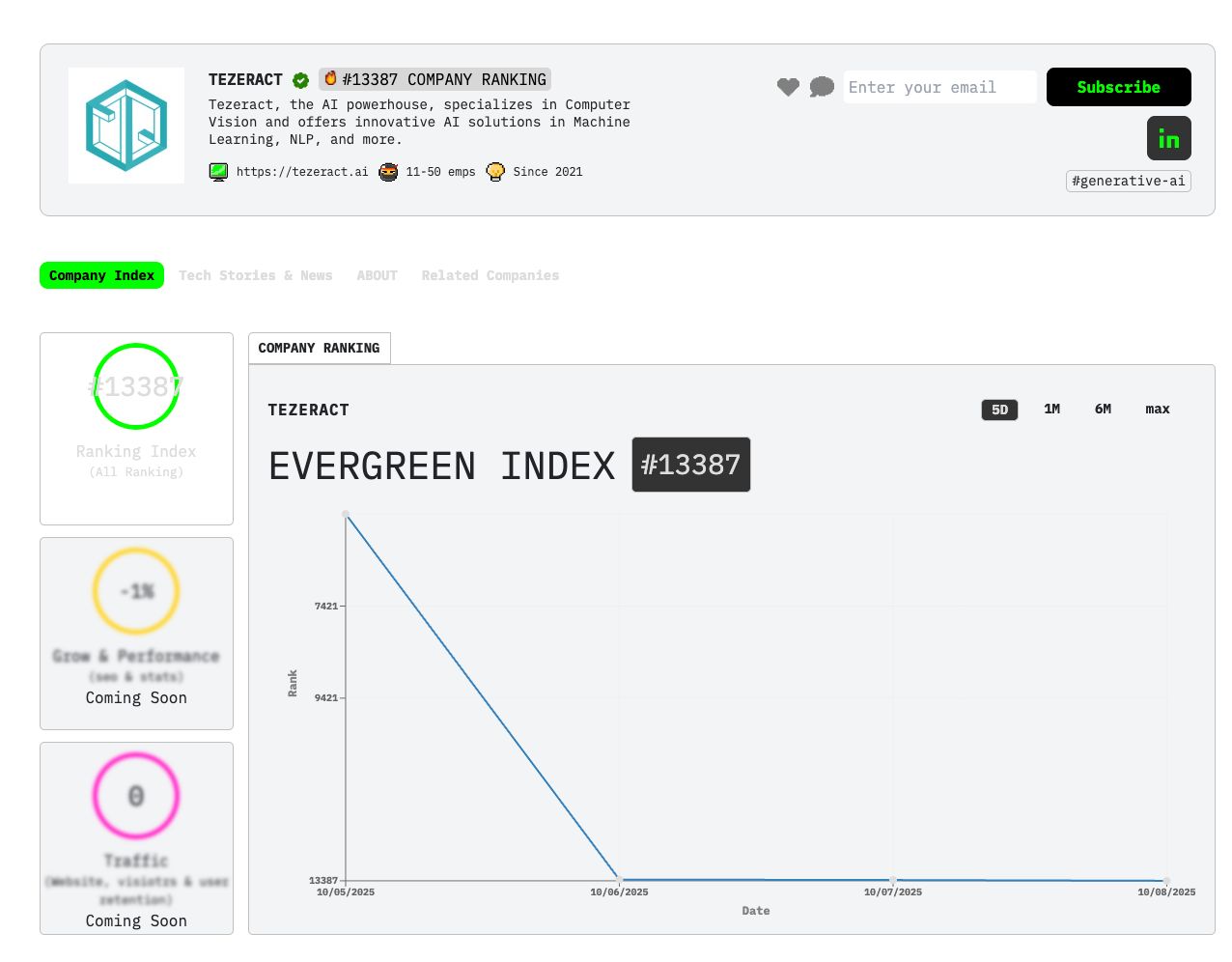Switch chart range to 1M
The width and height of the screenshot is (1232, 962).
click(1051, 410)
